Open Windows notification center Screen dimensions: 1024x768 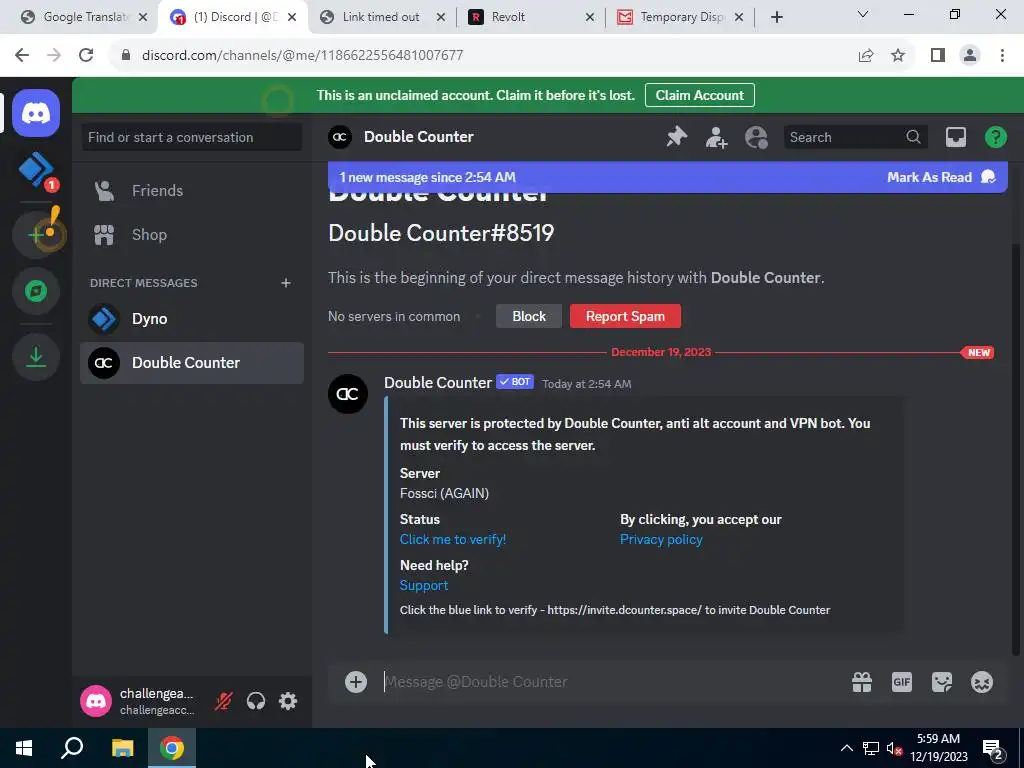(x=992, y=749)
